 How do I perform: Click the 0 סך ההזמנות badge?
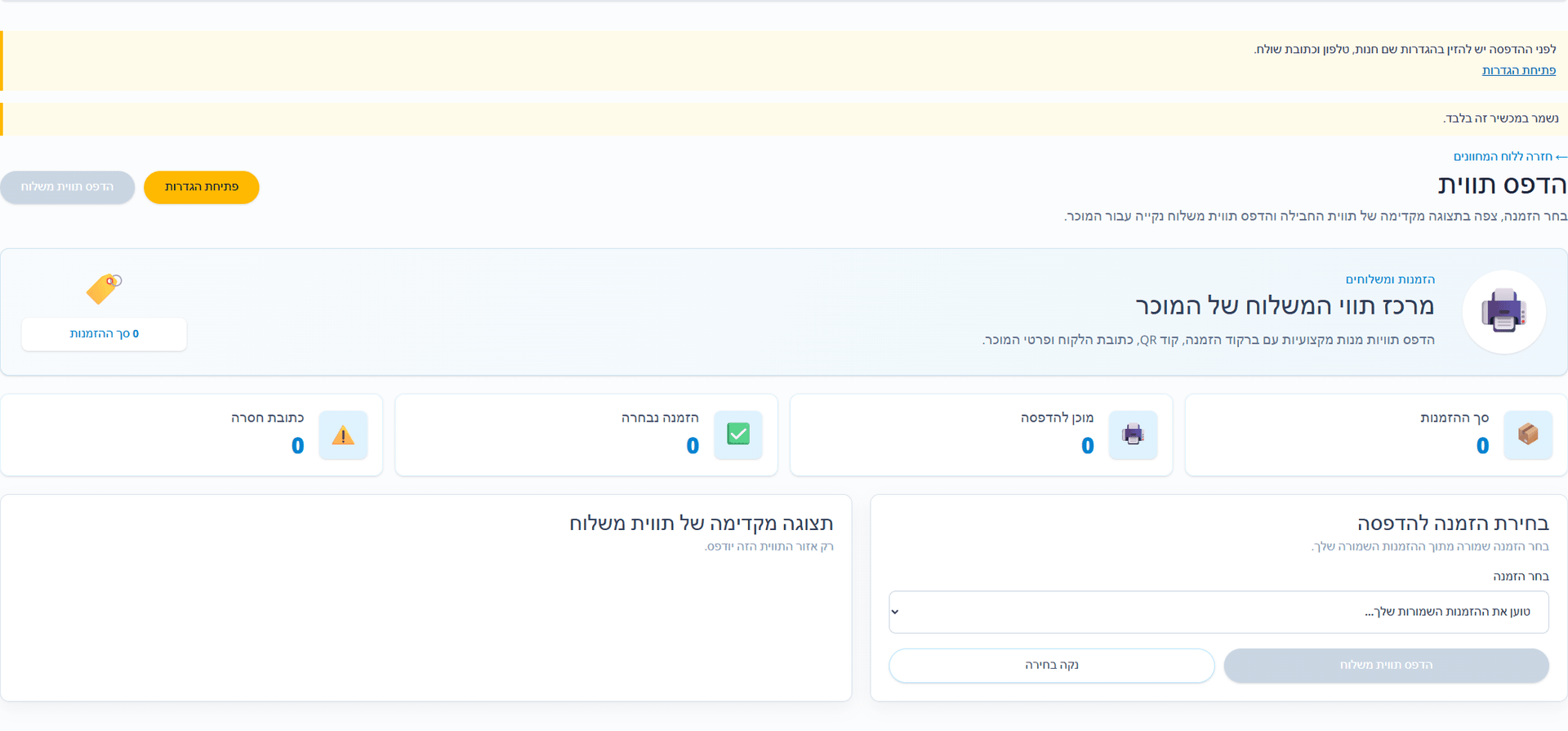(105, 334)
